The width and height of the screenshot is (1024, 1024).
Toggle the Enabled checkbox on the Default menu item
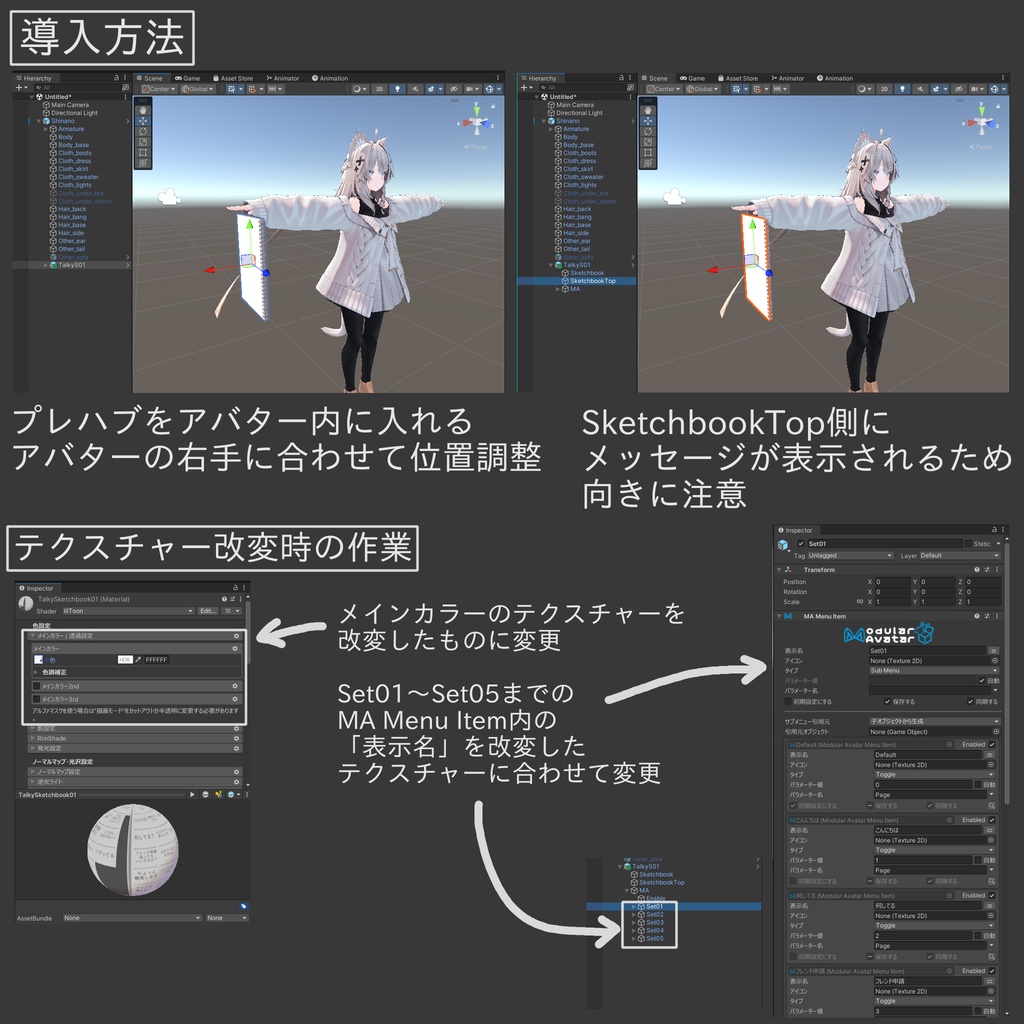pyautogui.click(x=991, y=744)
